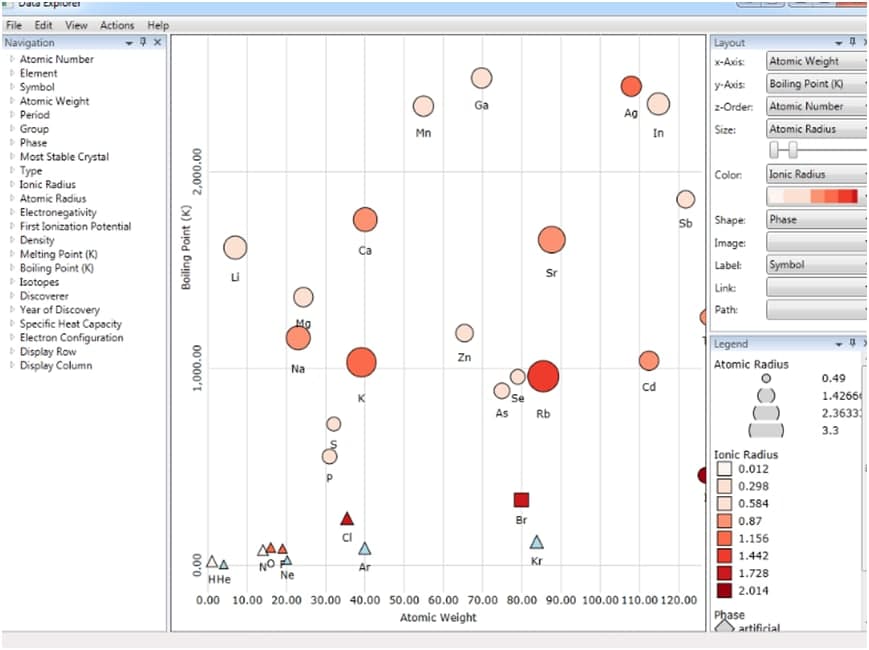This screenshot has height=650, width=869.
Task: Expand the Atomic Number tree node
Action: coord(12,59)
